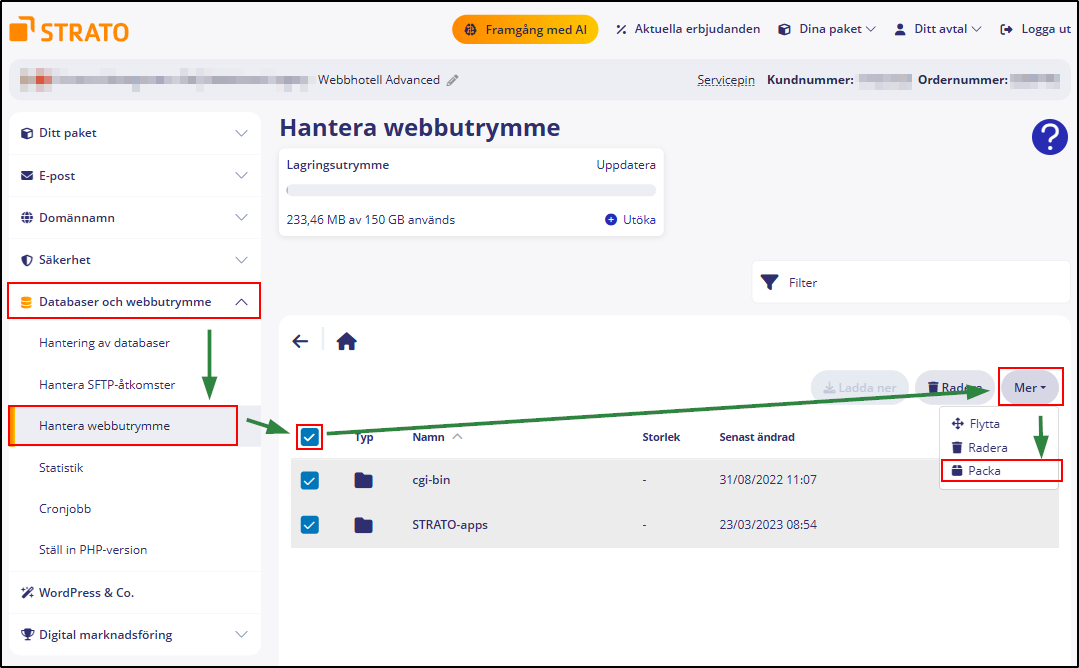Click the storage usage progress bar

click(x=471, y=190)
